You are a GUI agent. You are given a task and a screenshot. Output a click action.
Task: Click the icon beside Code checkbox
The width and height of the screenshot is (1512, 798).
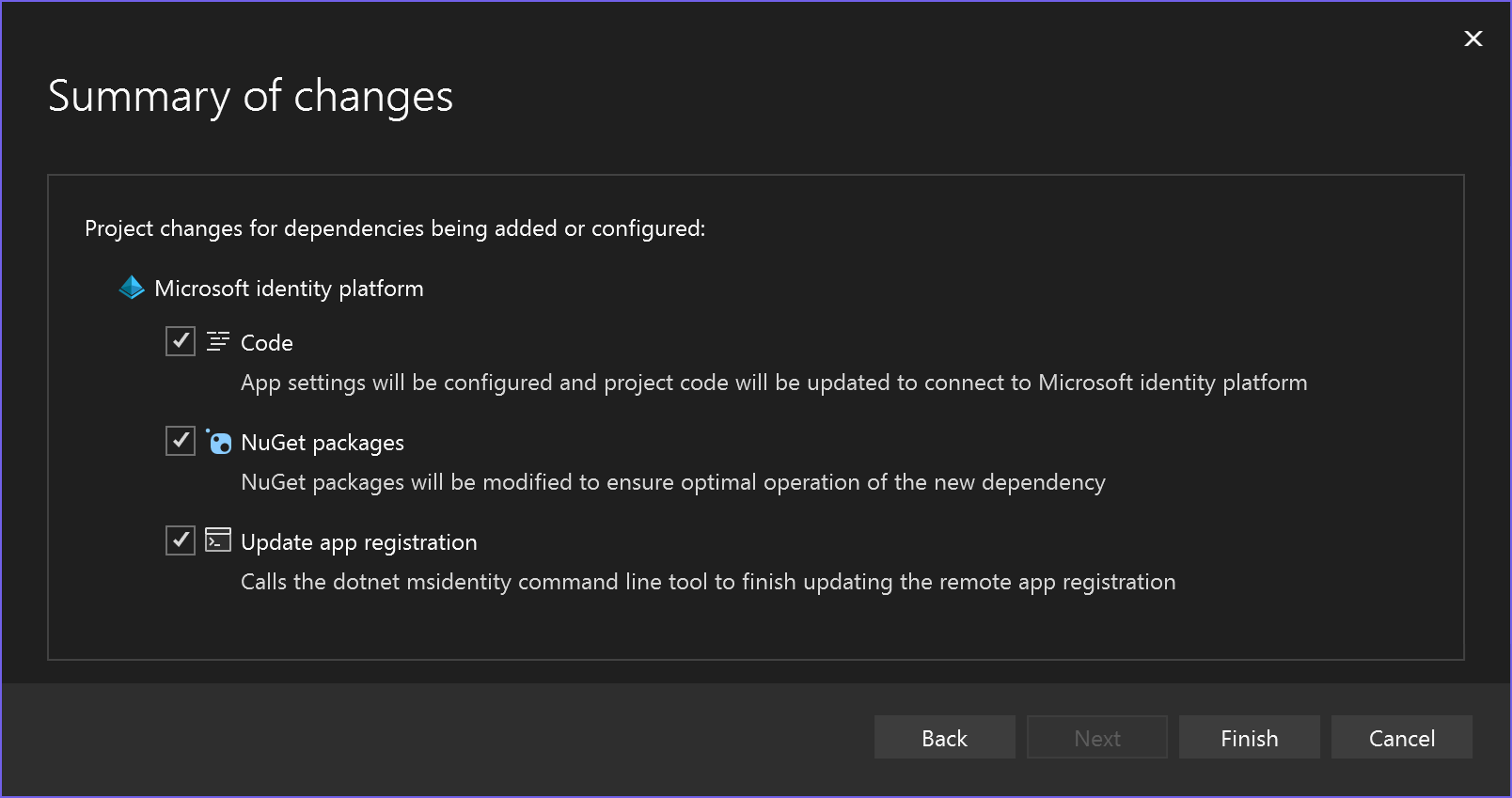click(x=217, y=341)
